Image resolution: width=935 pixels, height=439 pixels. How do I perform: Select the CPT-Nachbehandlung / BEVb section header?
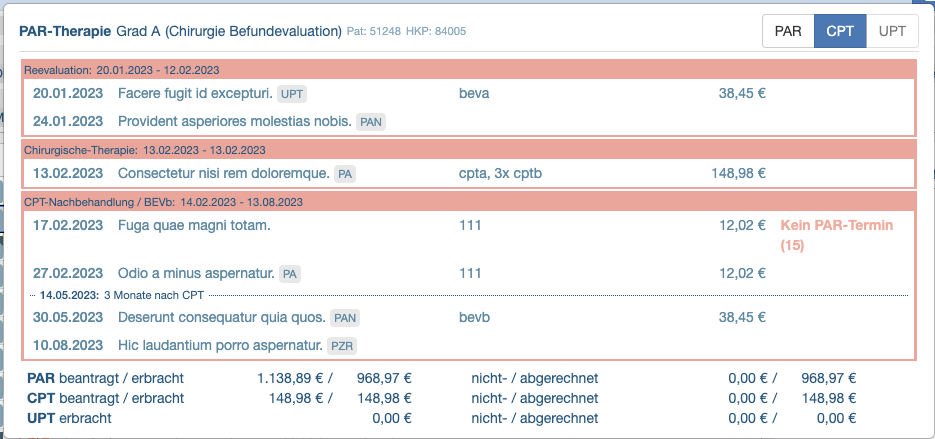click(468, 202)
